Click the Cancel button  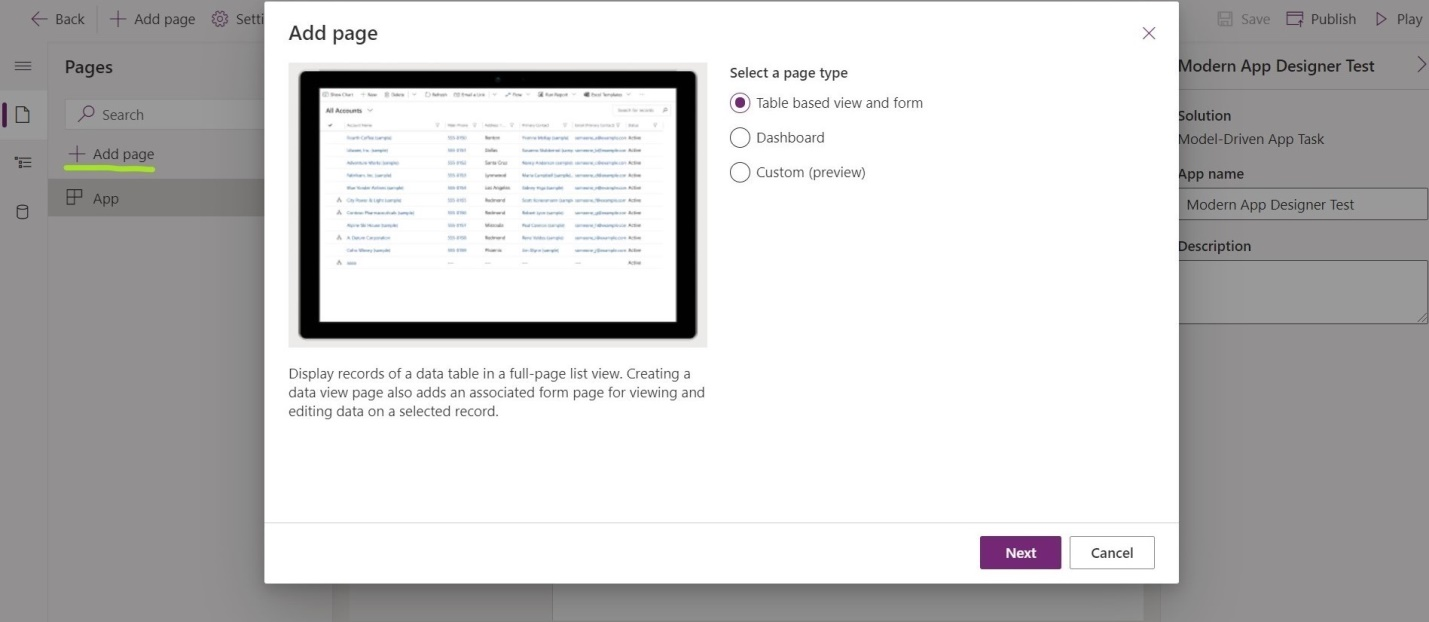(x=1111, y=553)
